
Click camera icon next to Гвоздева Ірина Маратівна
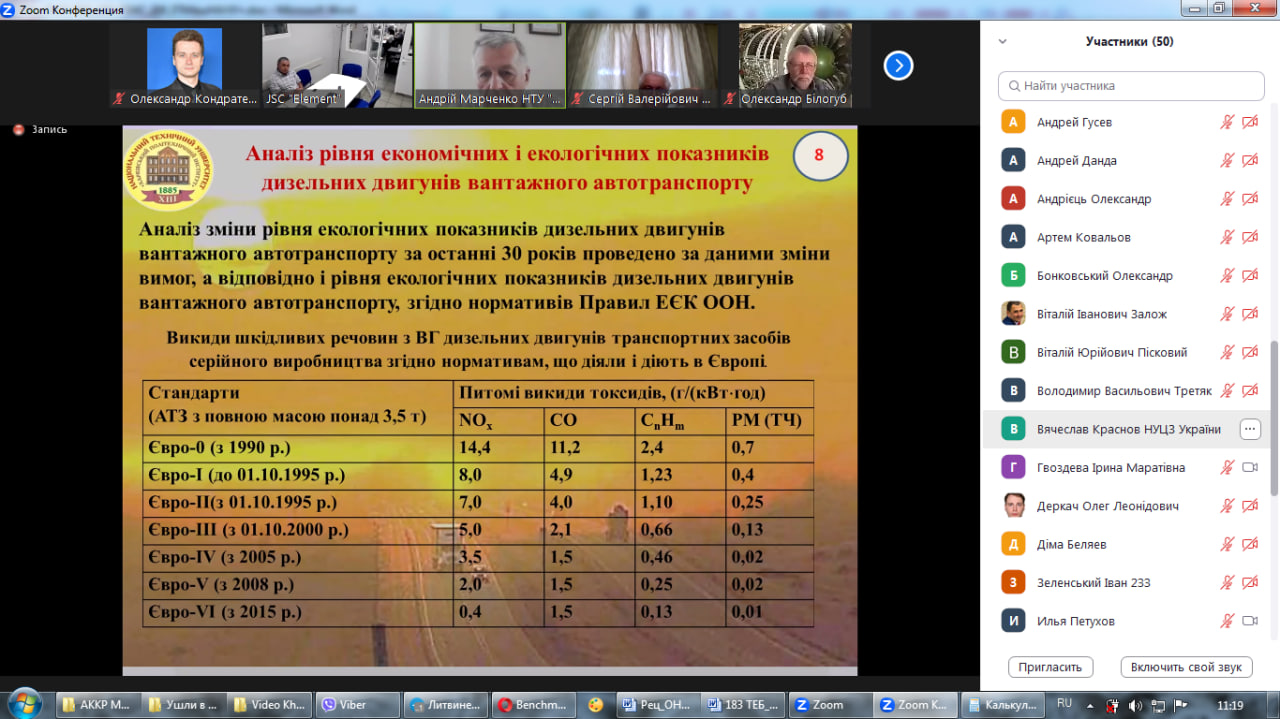1249,467
